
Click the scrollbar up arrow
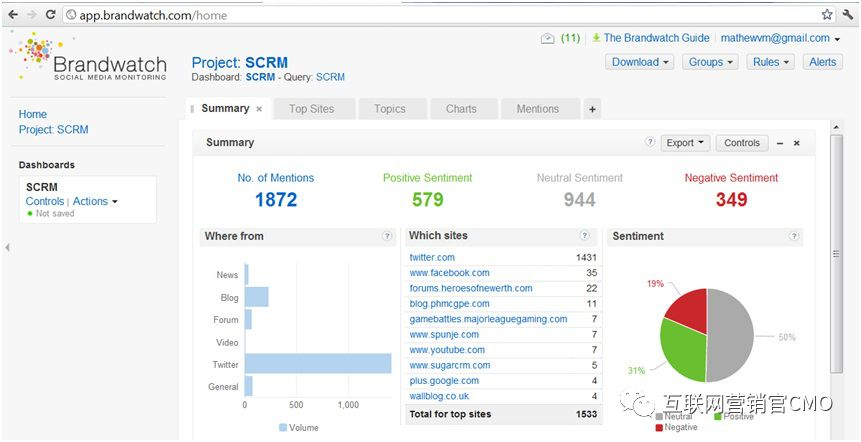(x=836, y=127)
